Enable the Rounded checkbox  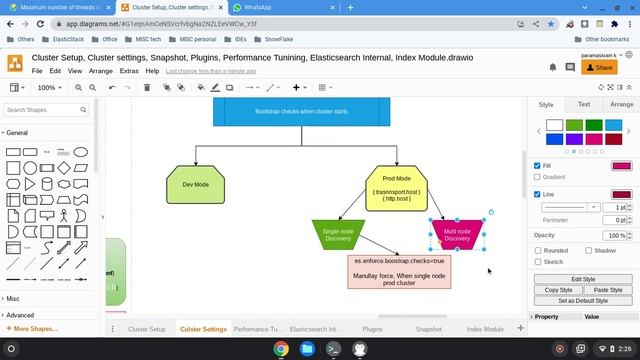[538, 251]
